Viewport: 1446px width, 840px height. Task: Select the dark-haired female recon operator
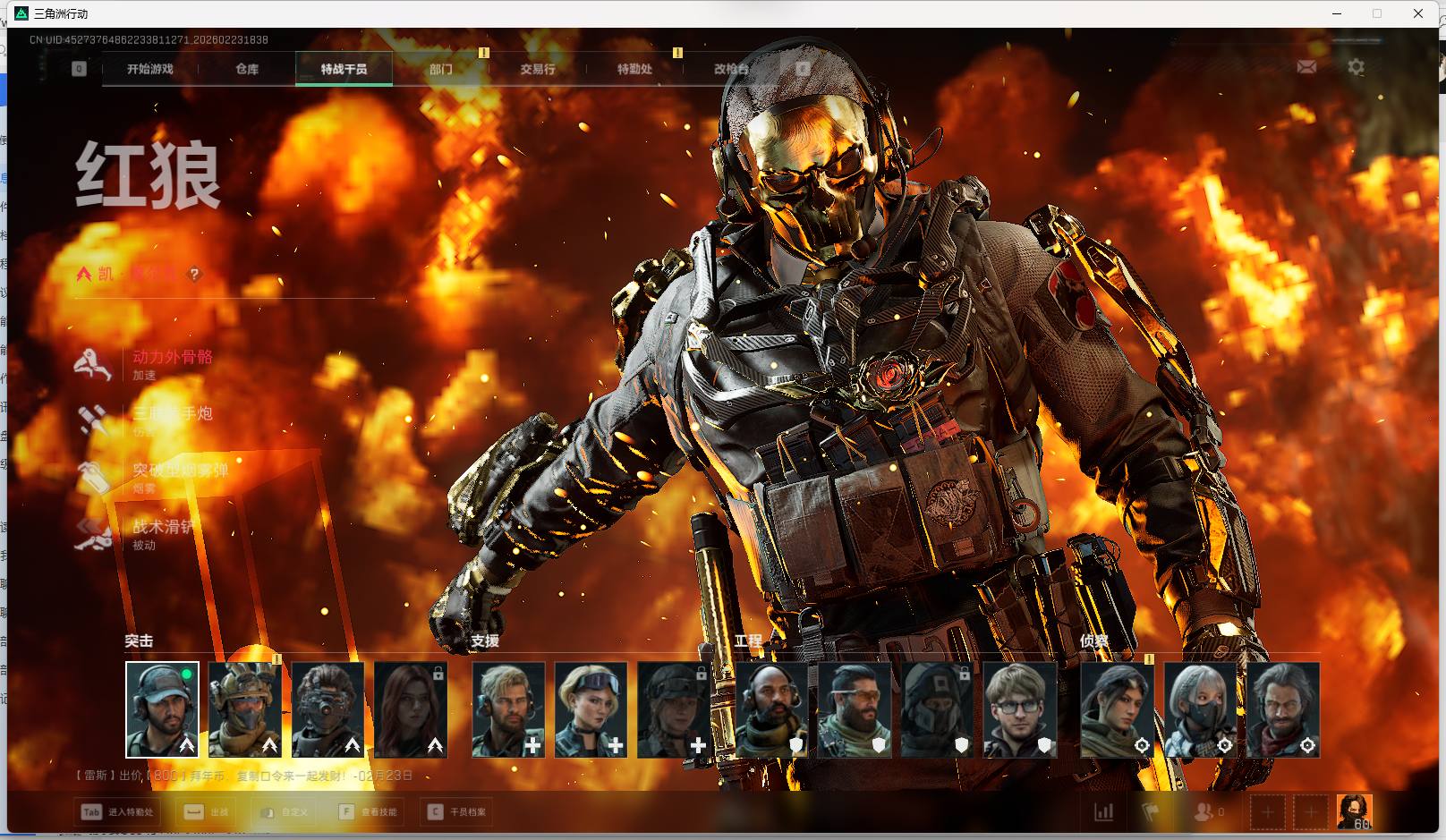tap(1117, 709)
